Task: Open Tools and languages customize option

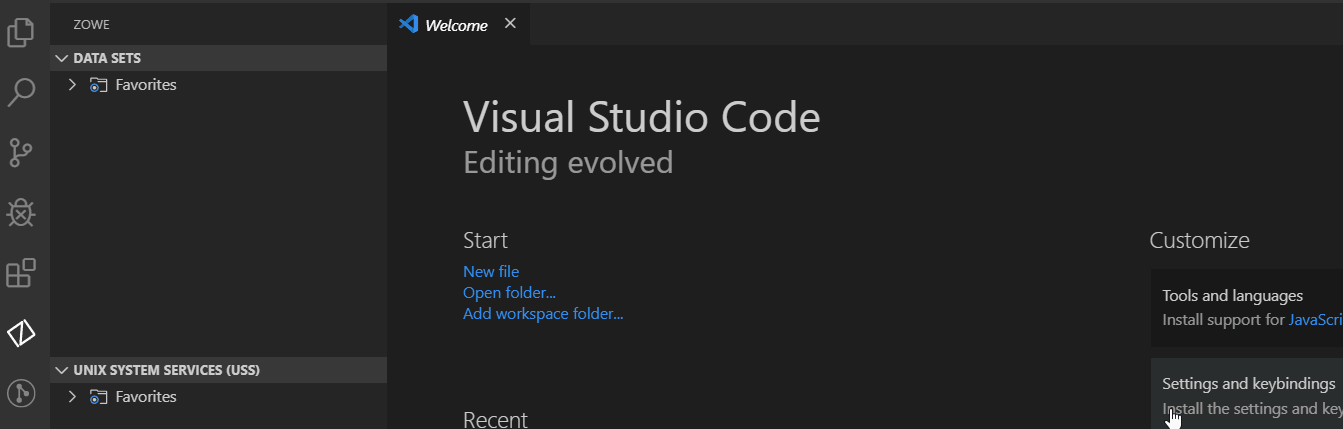Action: pyautogui.click(x=1246, y=308)
